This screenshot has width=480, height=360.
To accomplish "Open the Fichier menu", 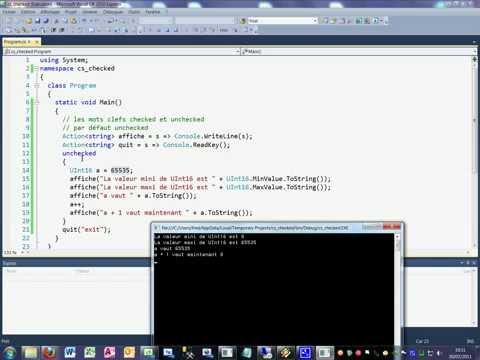I will [9, 12].
